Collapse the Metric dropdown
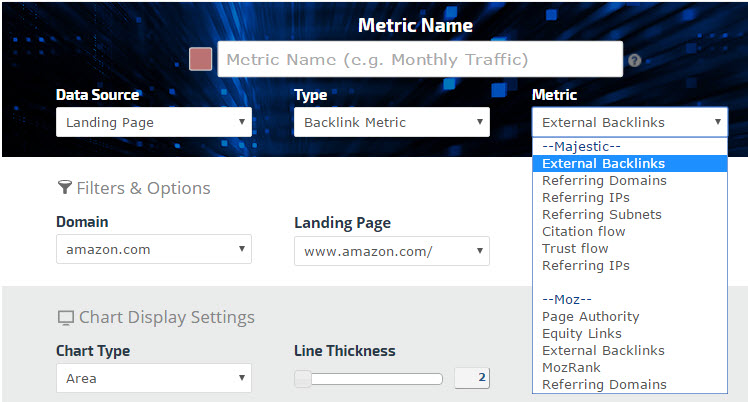748x402 pixels. [x=629, y=123]
